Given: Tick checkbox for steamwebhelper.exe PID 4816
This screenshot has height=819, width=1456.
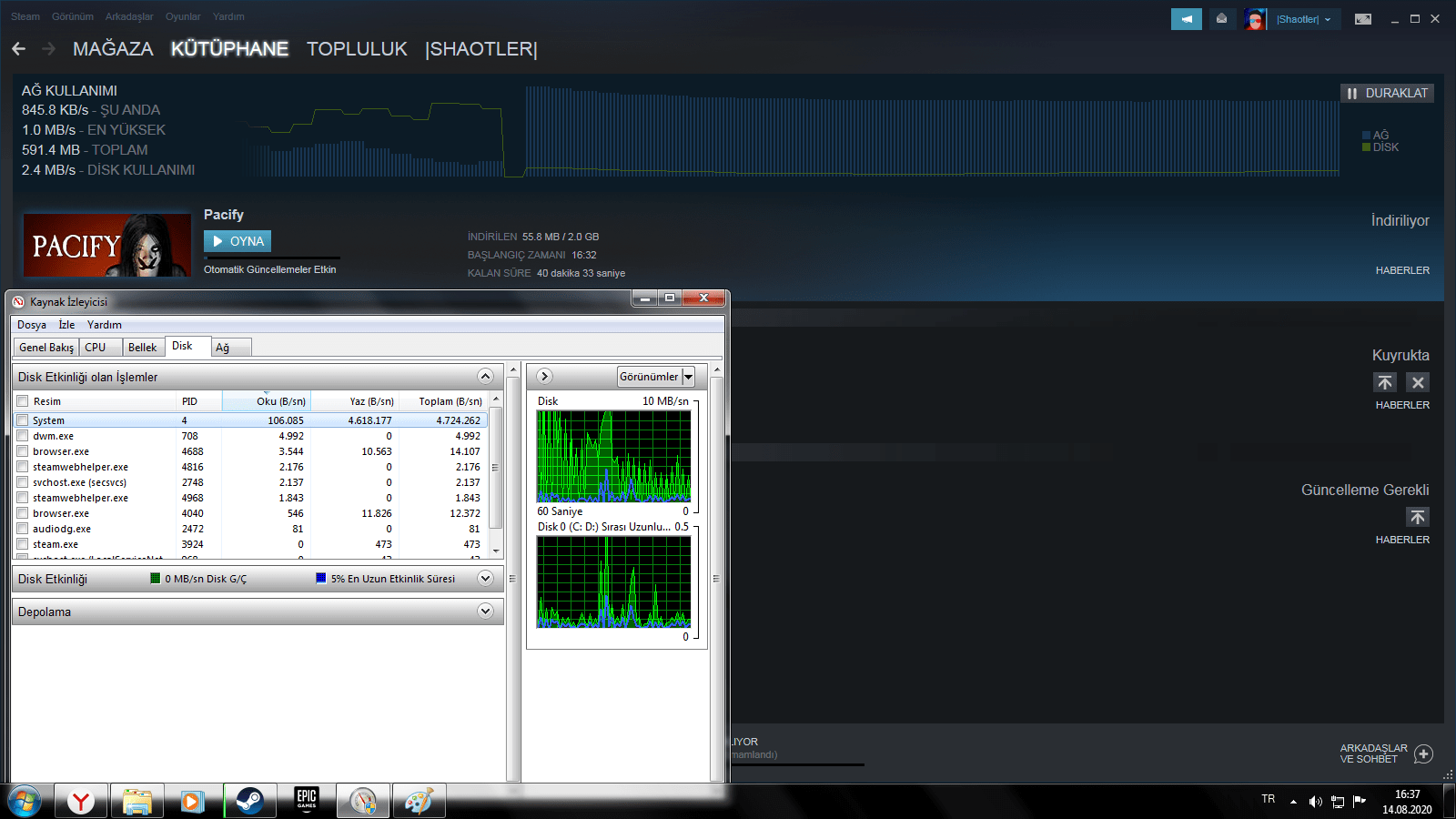Looking at the screenshot, I should [x=23, y=467].
